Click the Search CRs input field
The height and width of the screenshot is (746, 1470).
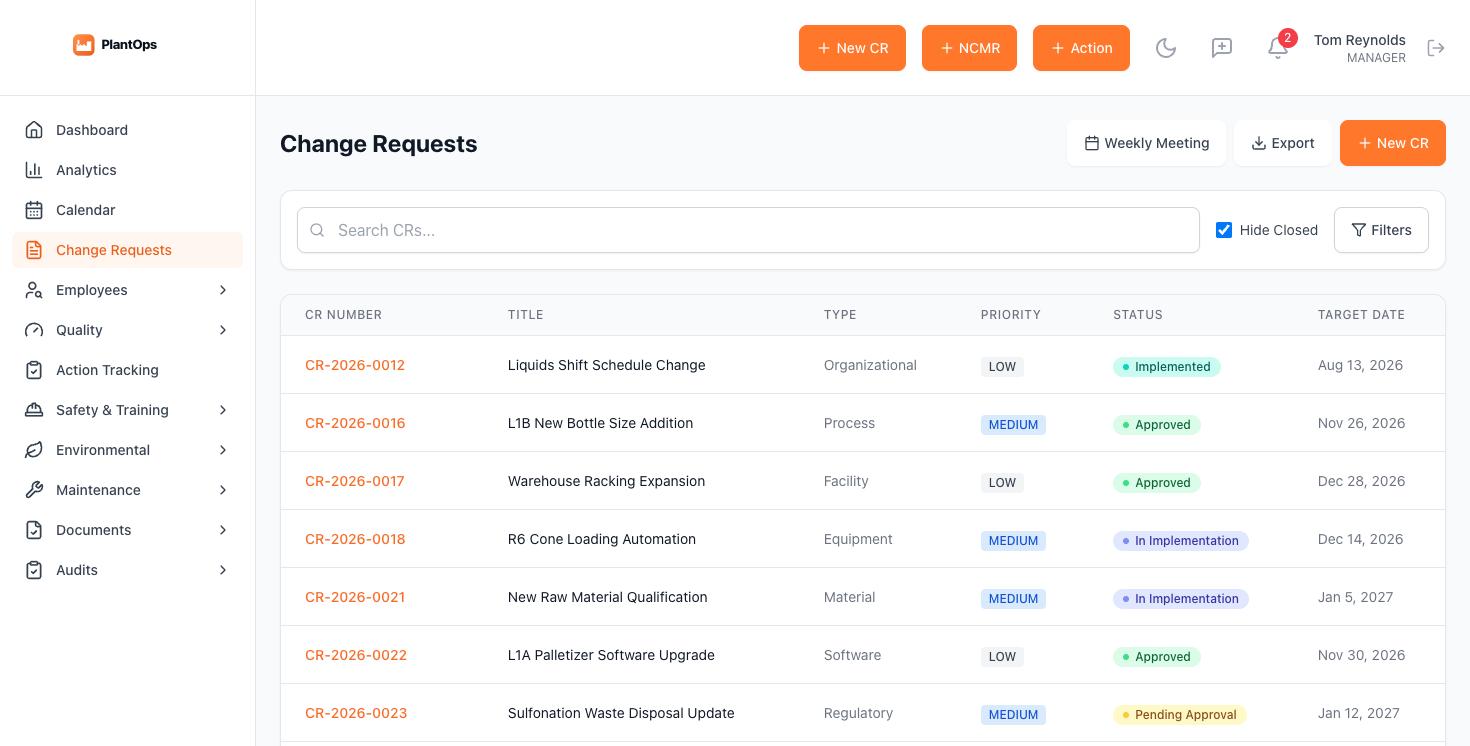tap(748, 230)
